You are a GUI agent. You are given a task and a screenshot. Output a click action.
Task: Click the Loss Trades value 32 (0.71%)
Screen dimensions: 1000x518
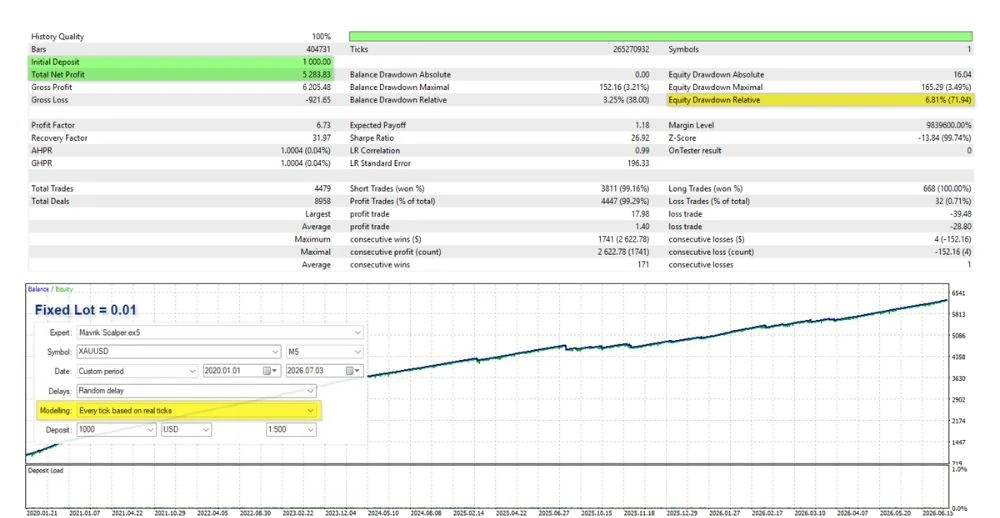click(x=951, y=202)
